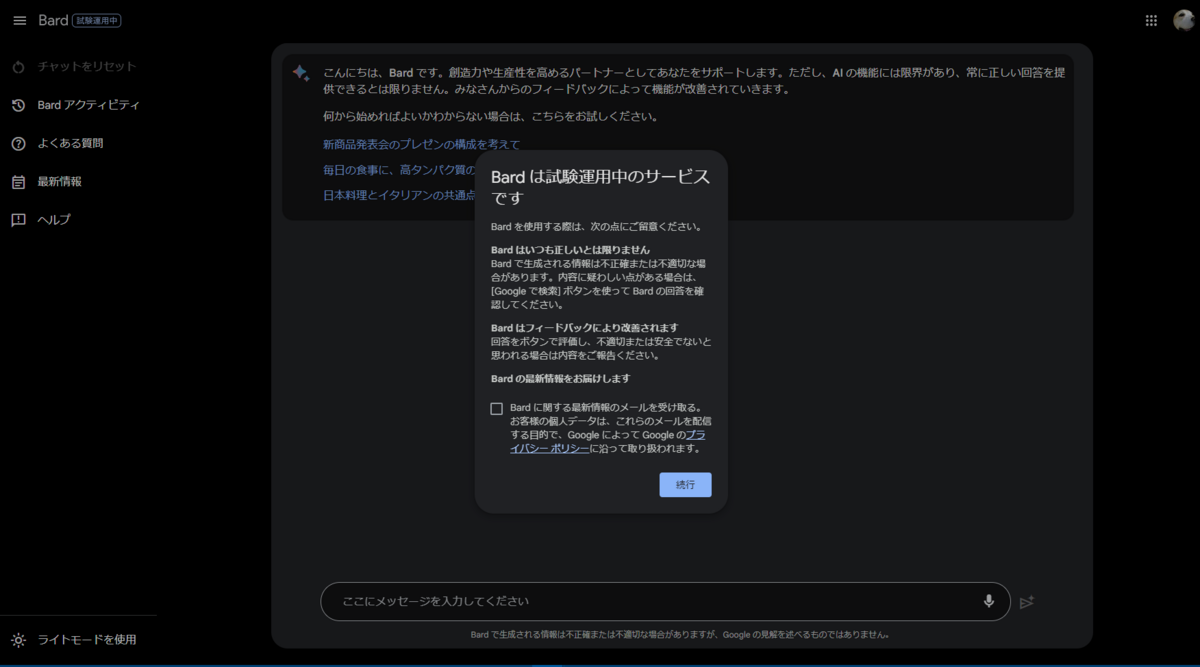The height and width of the screenshot is (667, 1200).
Task: Click the FAQ question mark icon
Action: (18, 143)
